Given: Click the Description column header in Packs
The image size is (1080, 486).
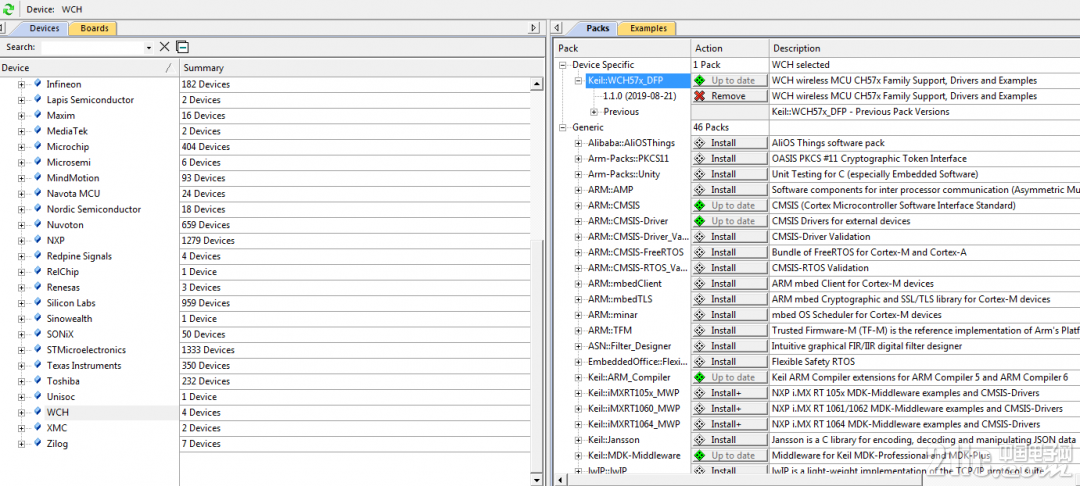Looking at the screenshot, I should coord(924,48).
